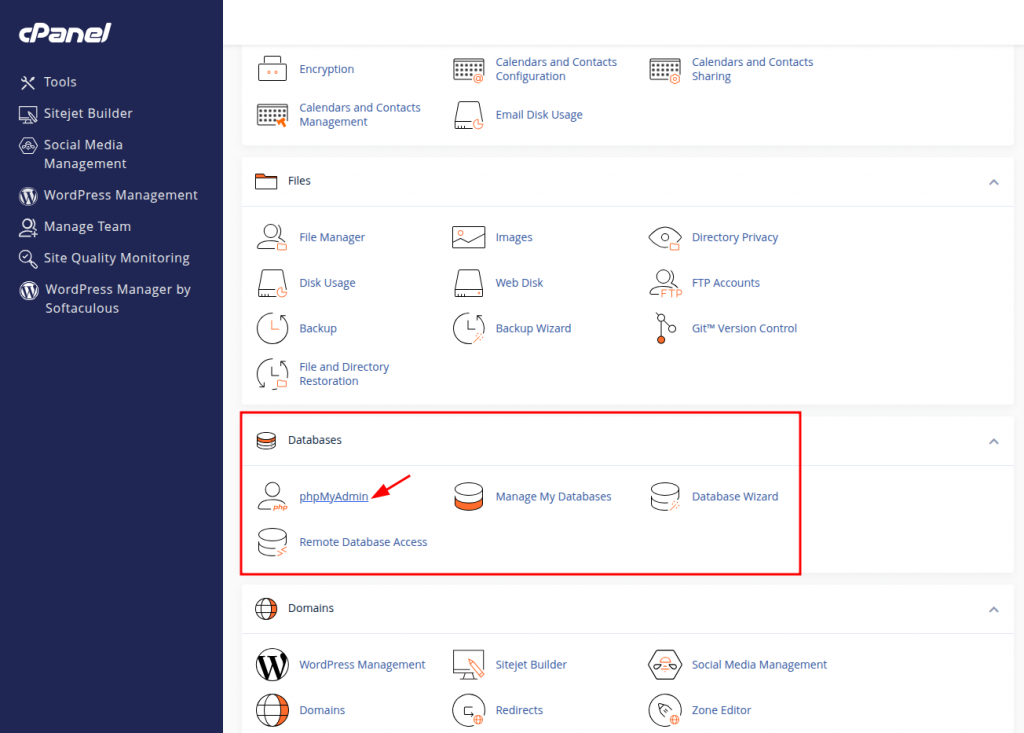Collapse the Databases section chevron
The image size is (1024, 733).
993,441
